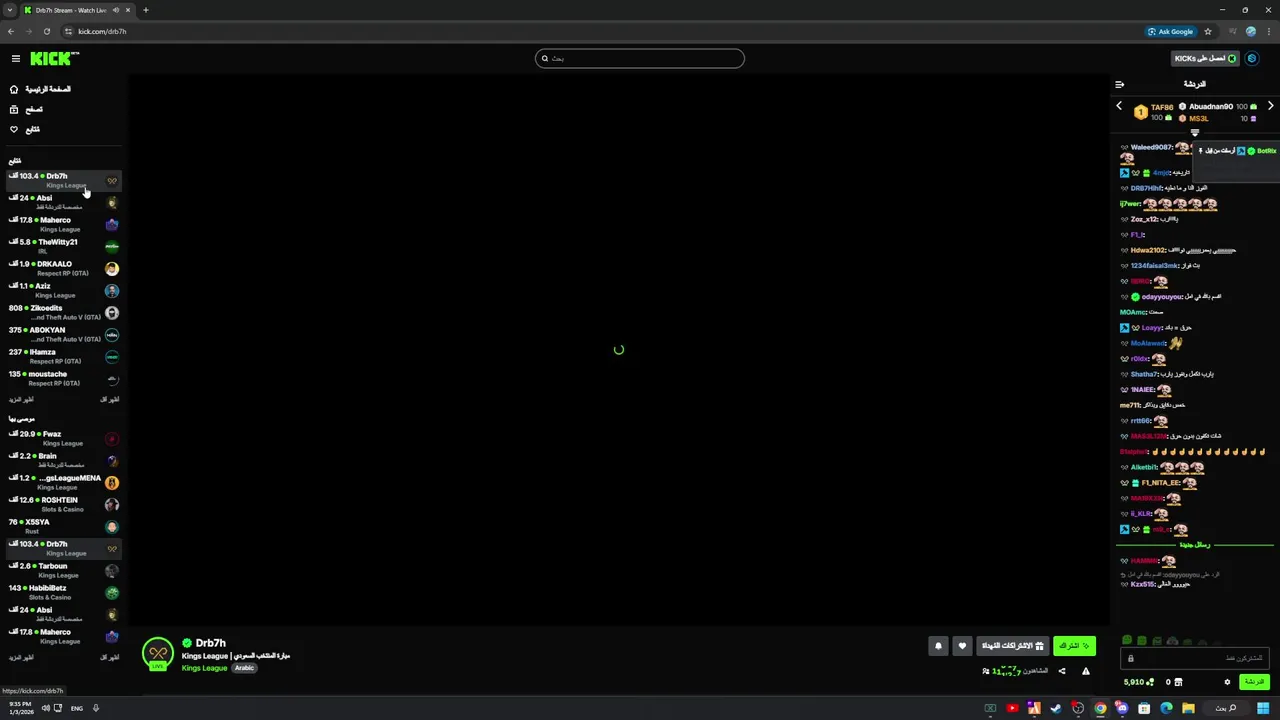1280x720 pixels.
Task: Click the 5,910 channel points balance
Action: (x=1138, y=682)
